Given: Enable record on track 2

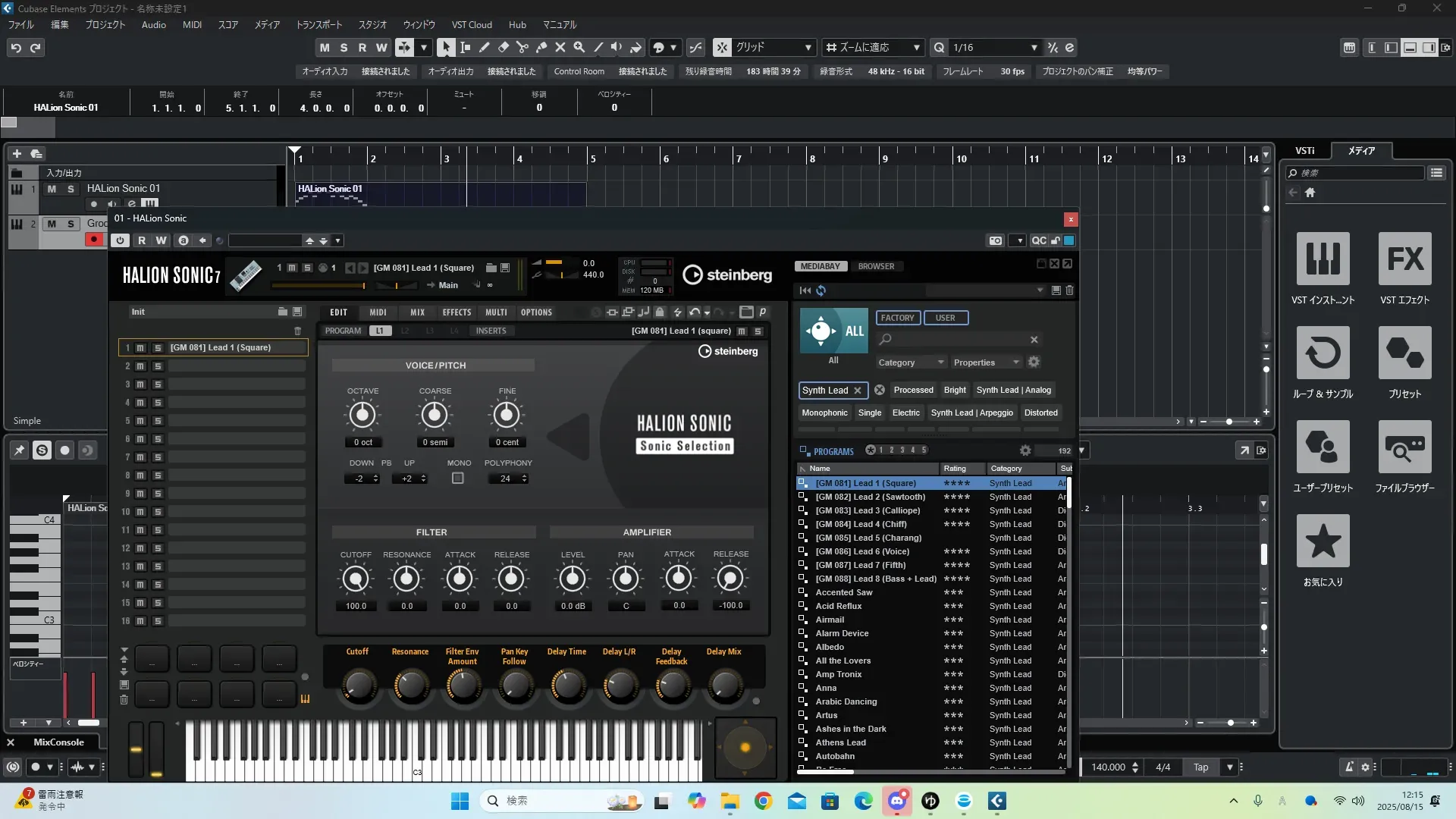Looking at the screenshot, I should pos(94,240).
